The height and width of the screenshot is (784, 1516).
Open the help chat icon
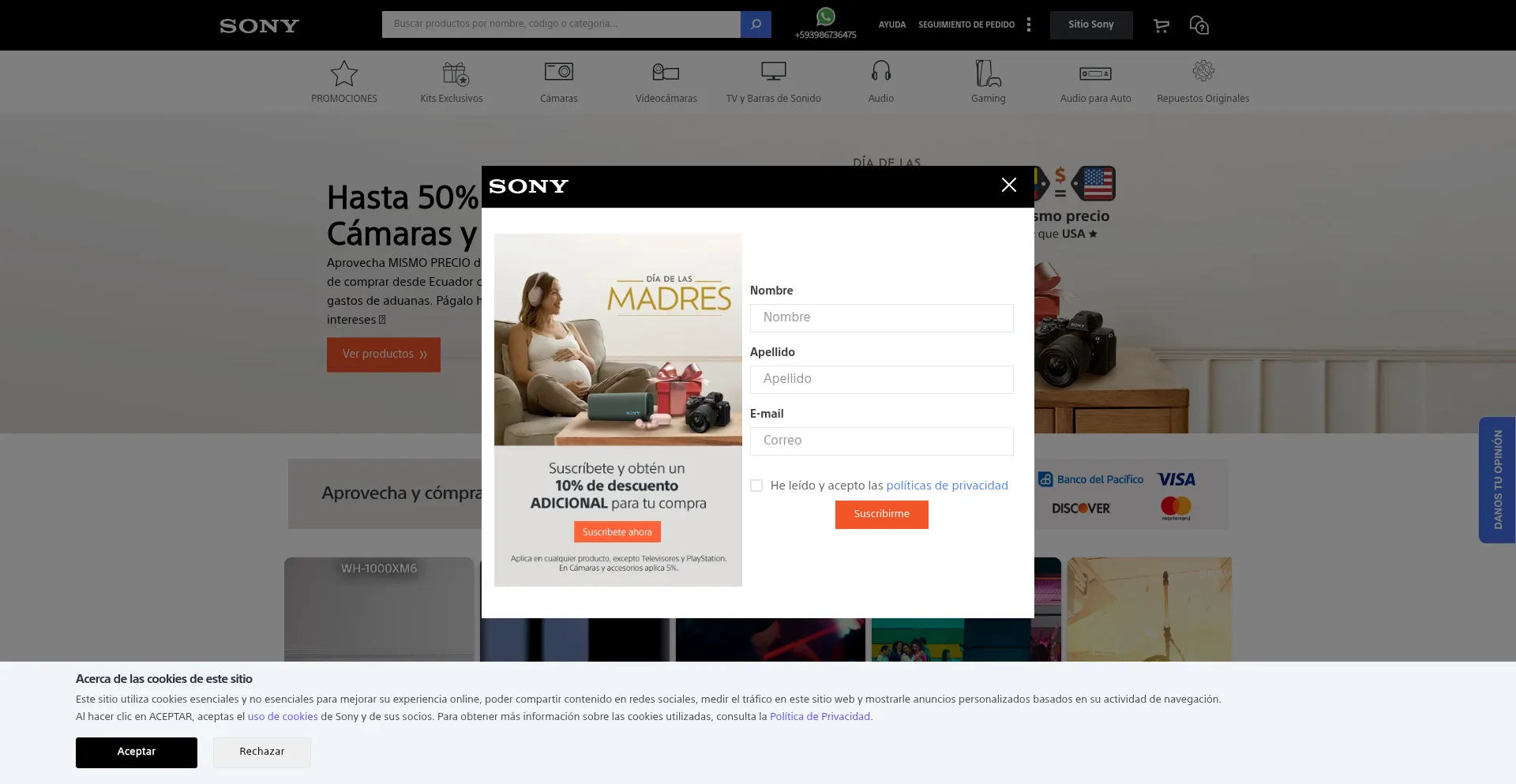[1199, 25]
